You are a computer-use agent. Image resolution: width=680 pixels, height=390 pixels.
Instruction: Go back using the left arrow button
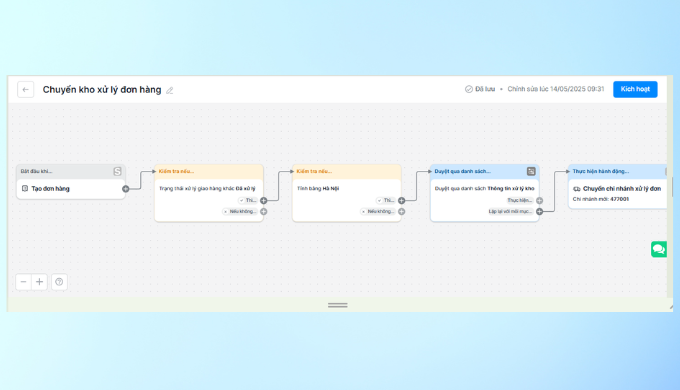click(x=26, y=90)
